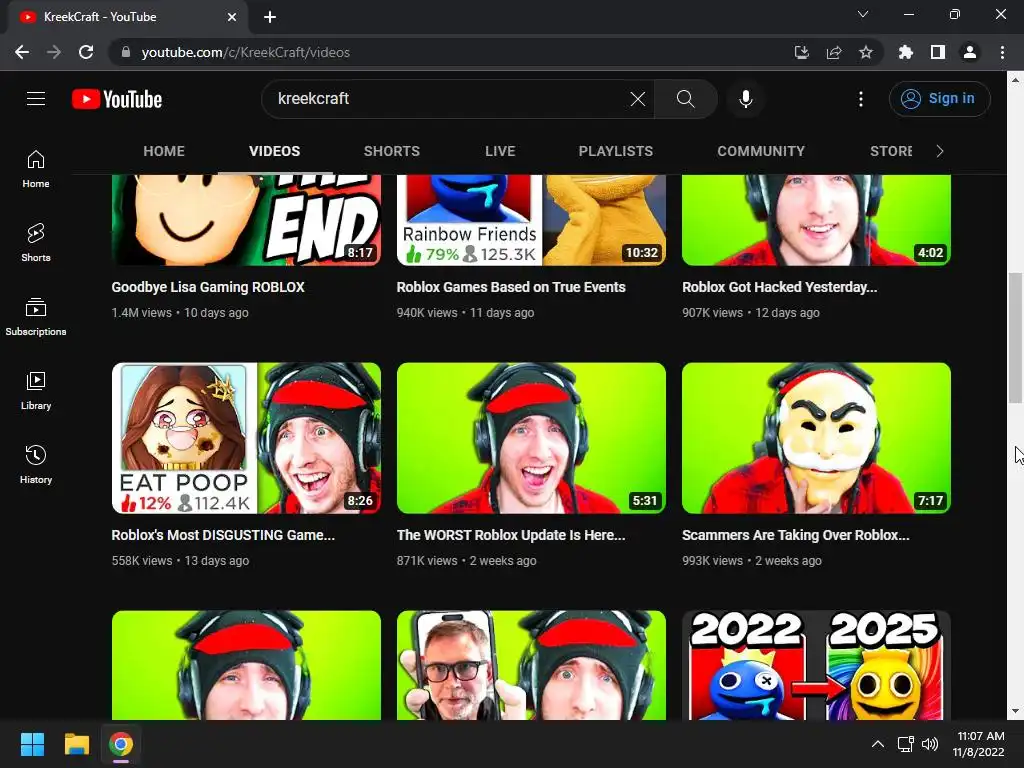Open Subscriptions in the sidebar
Image resolution: width=1024 pixels, height=768 pixels.
pos(36,317)
